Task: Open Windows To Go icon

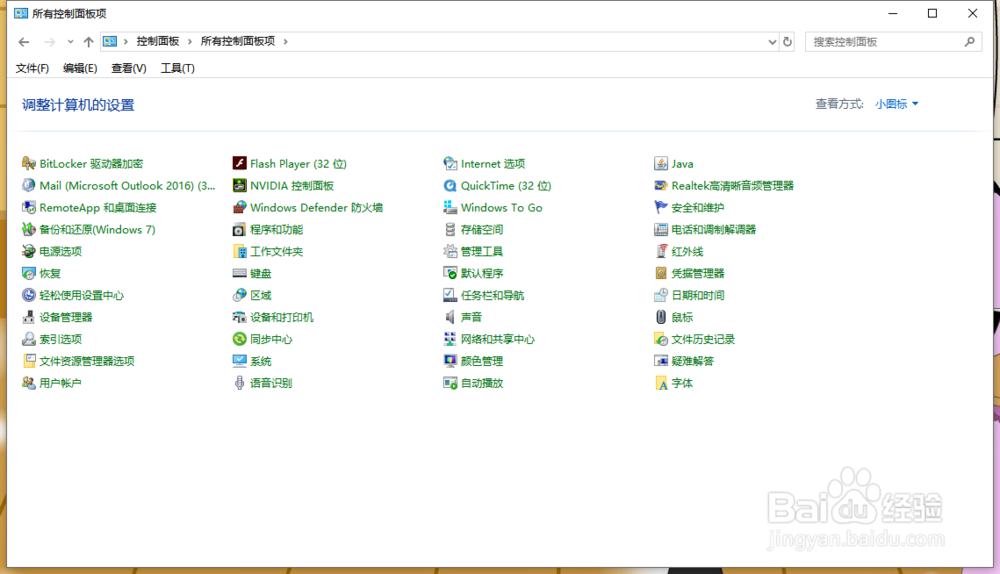Action: [450, 207]
